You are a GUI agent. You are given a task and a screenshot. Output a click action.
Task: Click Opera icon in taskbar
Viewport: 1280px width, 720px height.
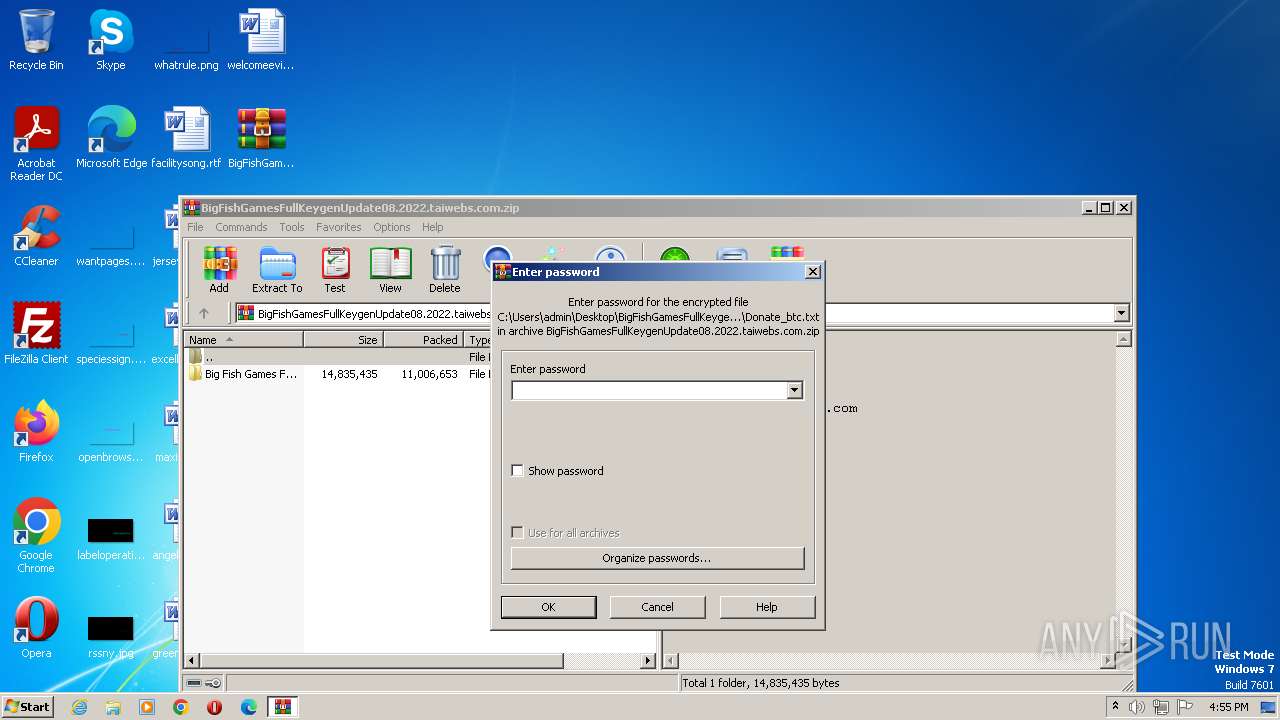(215, 707)
